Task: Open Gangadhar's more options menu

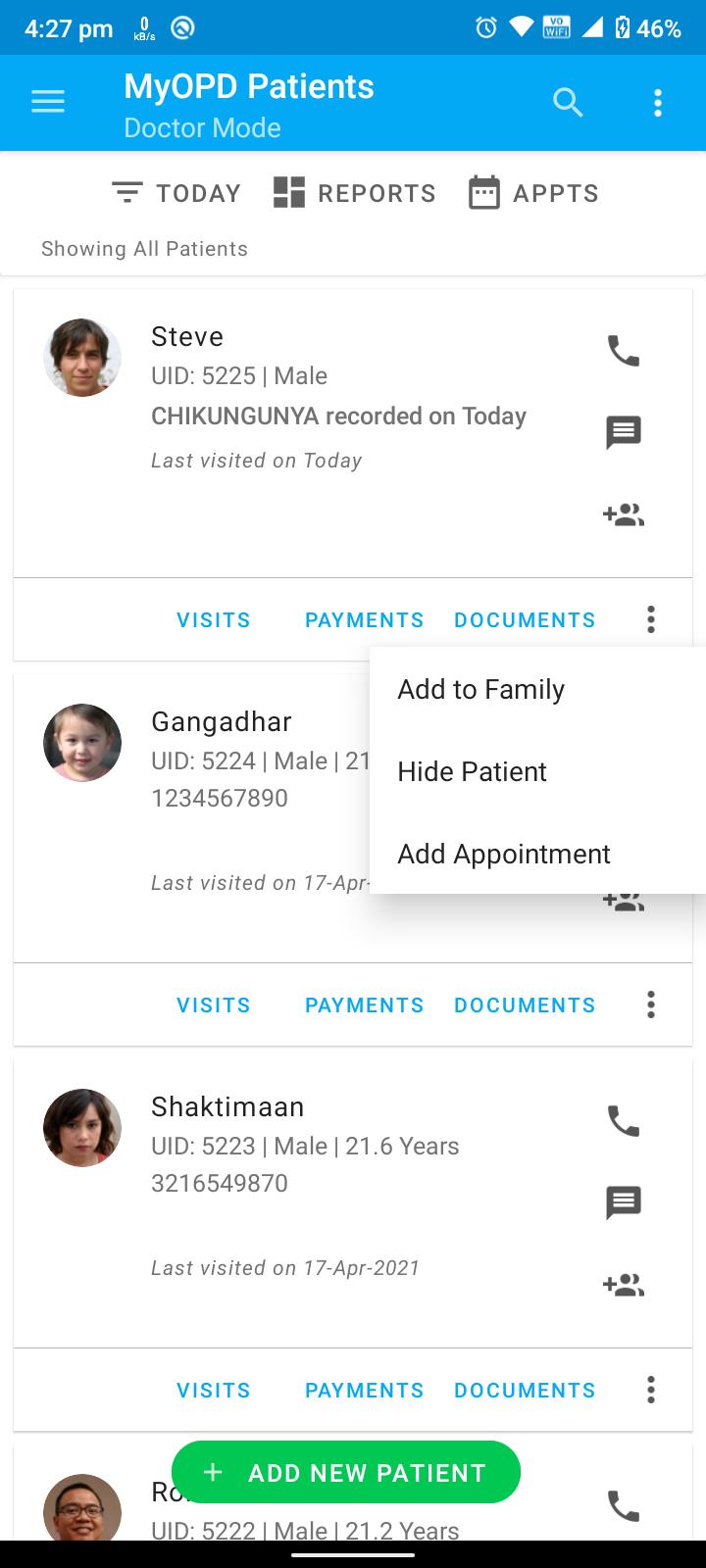Action: tap(651, 1004)
